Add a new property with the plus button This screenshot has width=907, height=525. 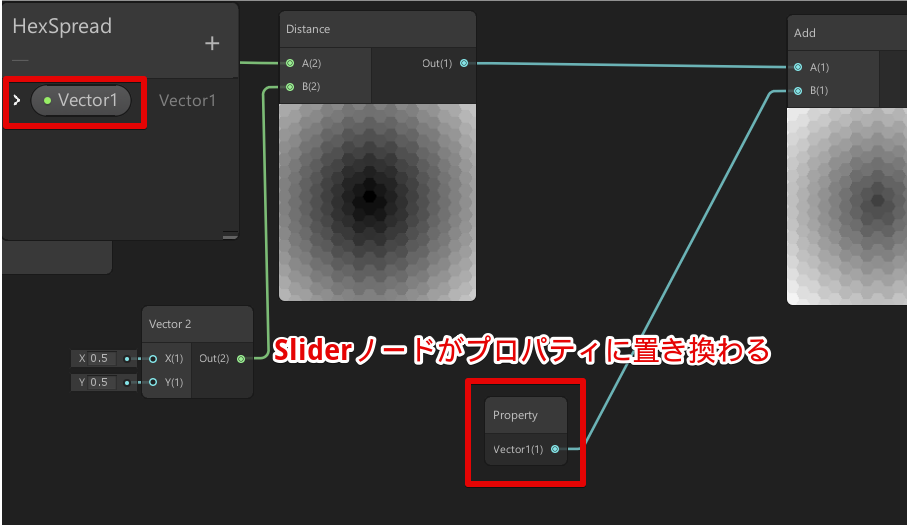click(x=212, y=43)
